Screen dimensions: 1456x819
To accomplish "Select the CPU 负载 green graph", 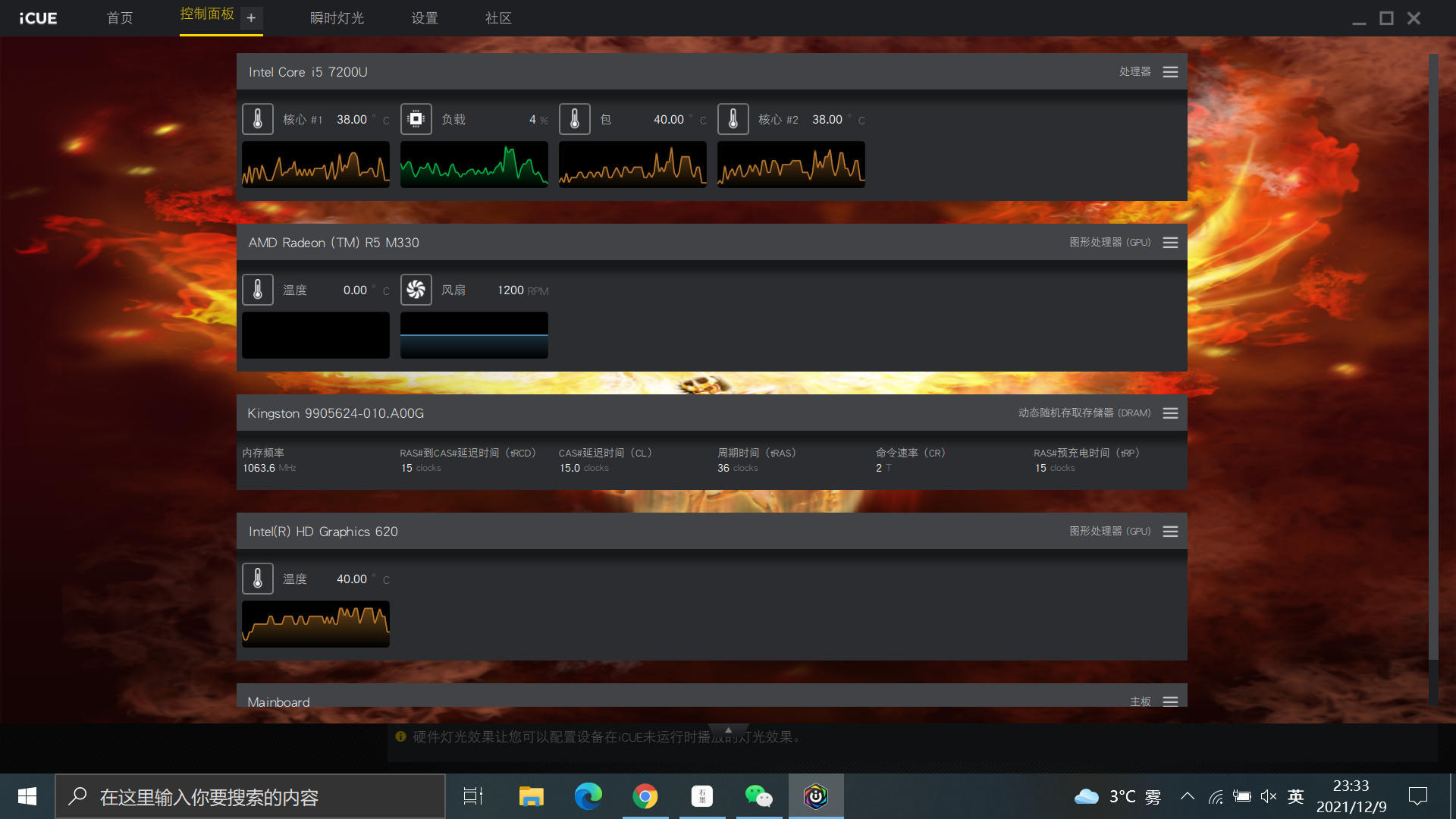I will pos(474,165).
